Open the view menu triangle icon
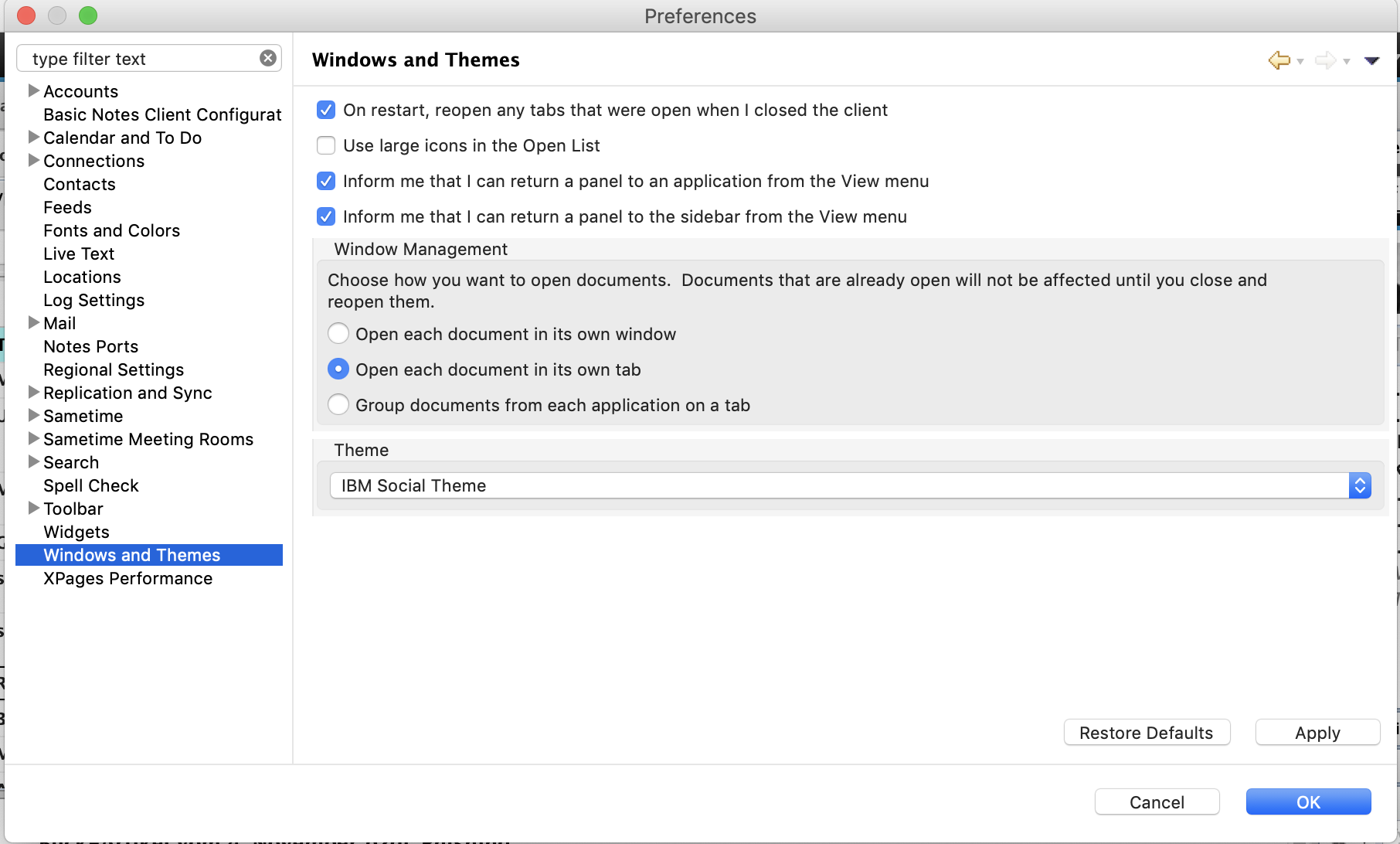The width and height of the screenshot is (1400, 844). click(x=1371, y=60)
